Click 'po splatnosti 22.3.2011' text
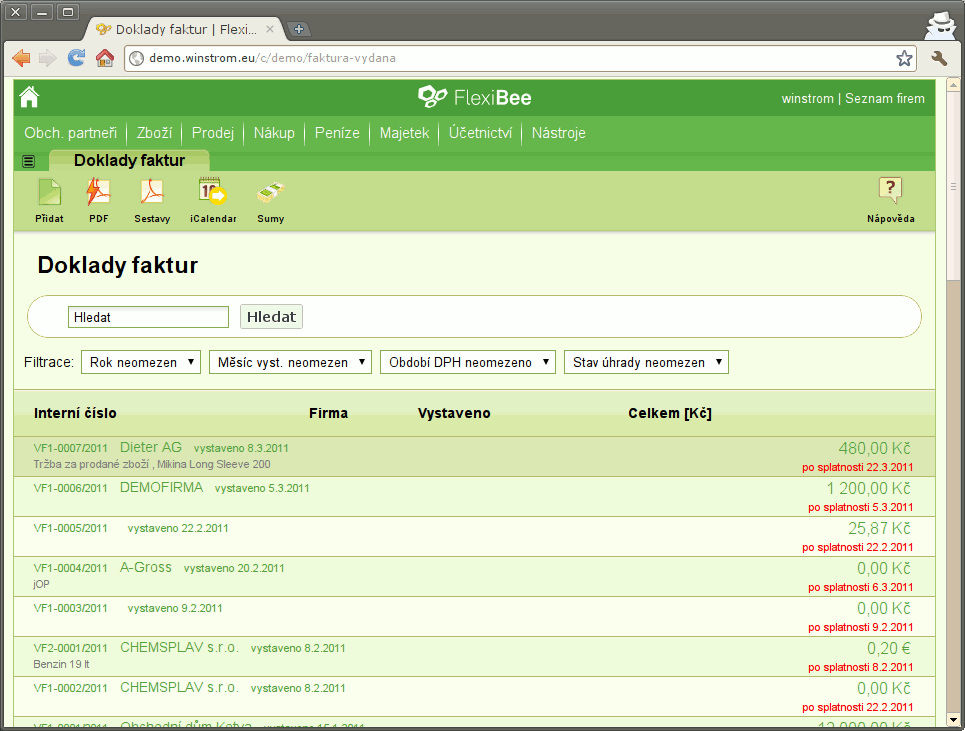Screen dimensions: 965x731 [x=858, y=468]
